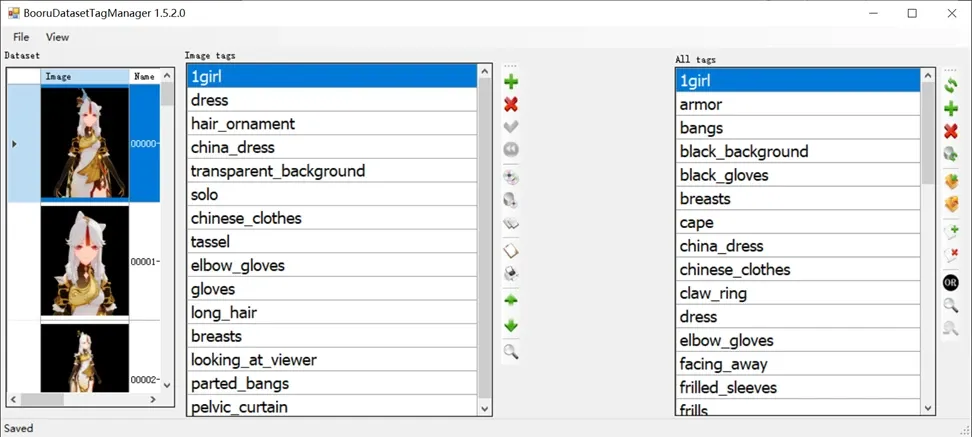The width and height of the screenshot is (972, 437).
Task: Select 'claw_ring' in All tags list
Action: pos(798,293)
